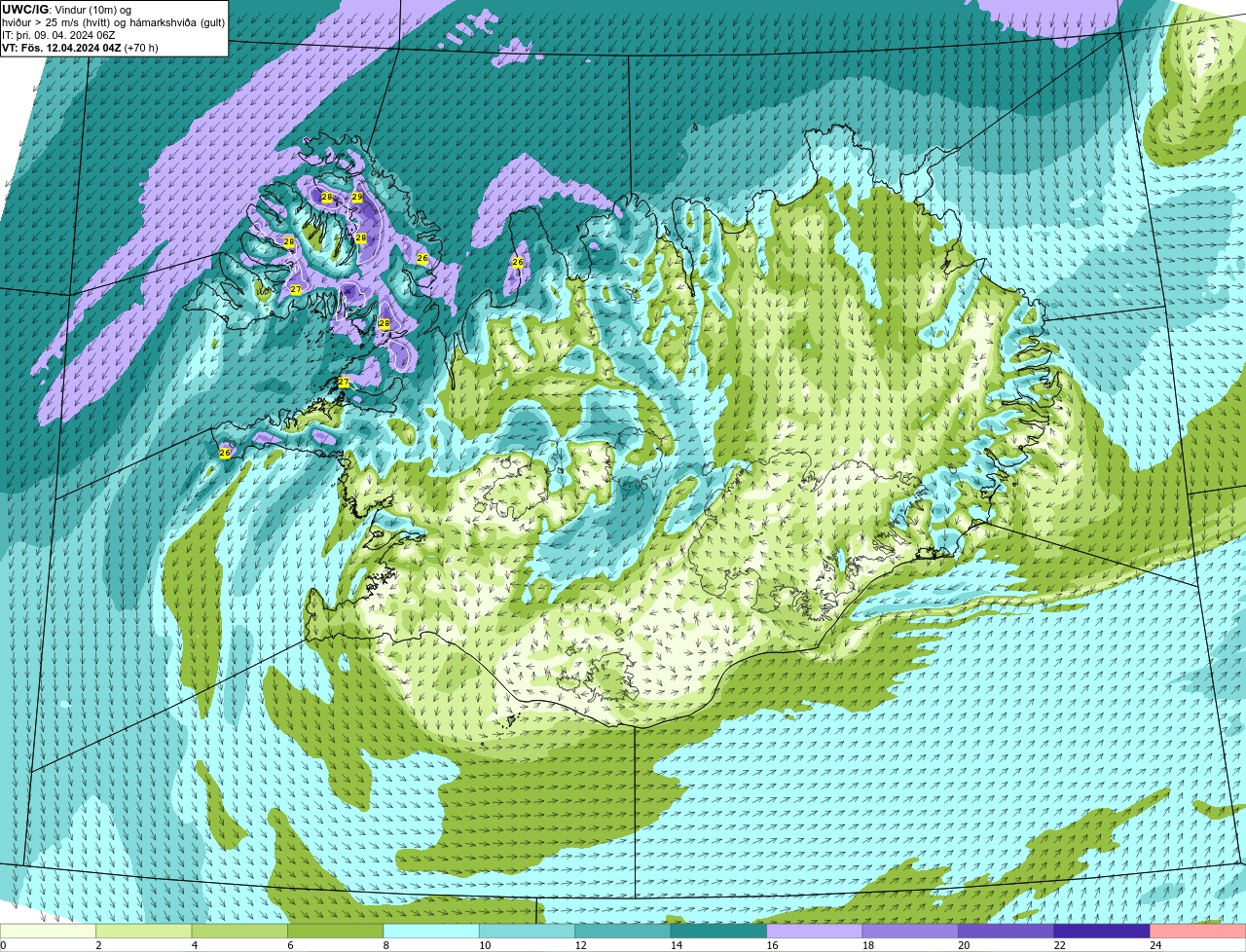This screenshot has height=952, width=1246.
Task: Pick the 4–6 m/s green legend swatch
Action: [x=239, y=931]
